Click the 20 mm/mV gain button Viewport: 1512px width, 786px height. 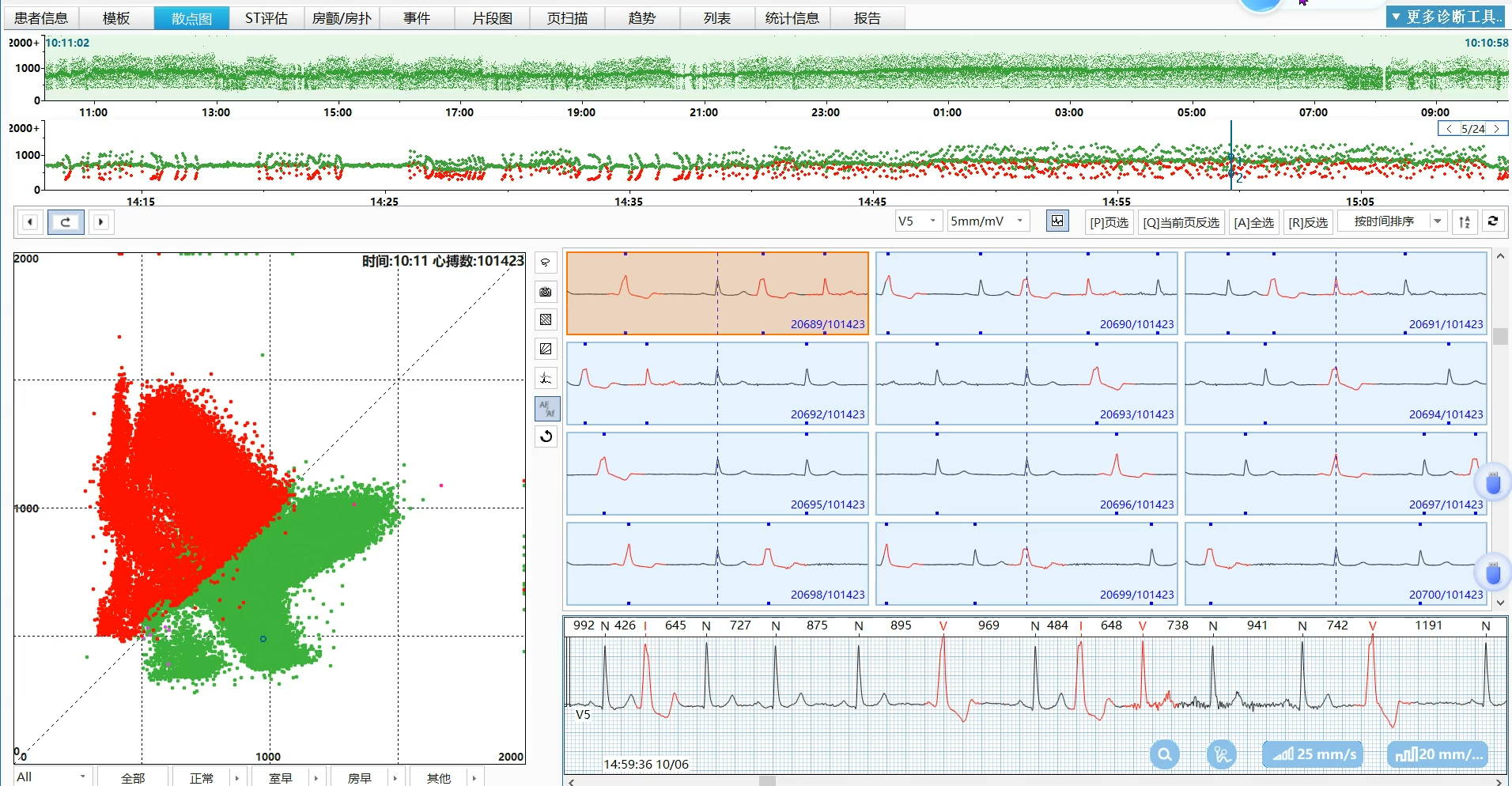(1437, 754)
